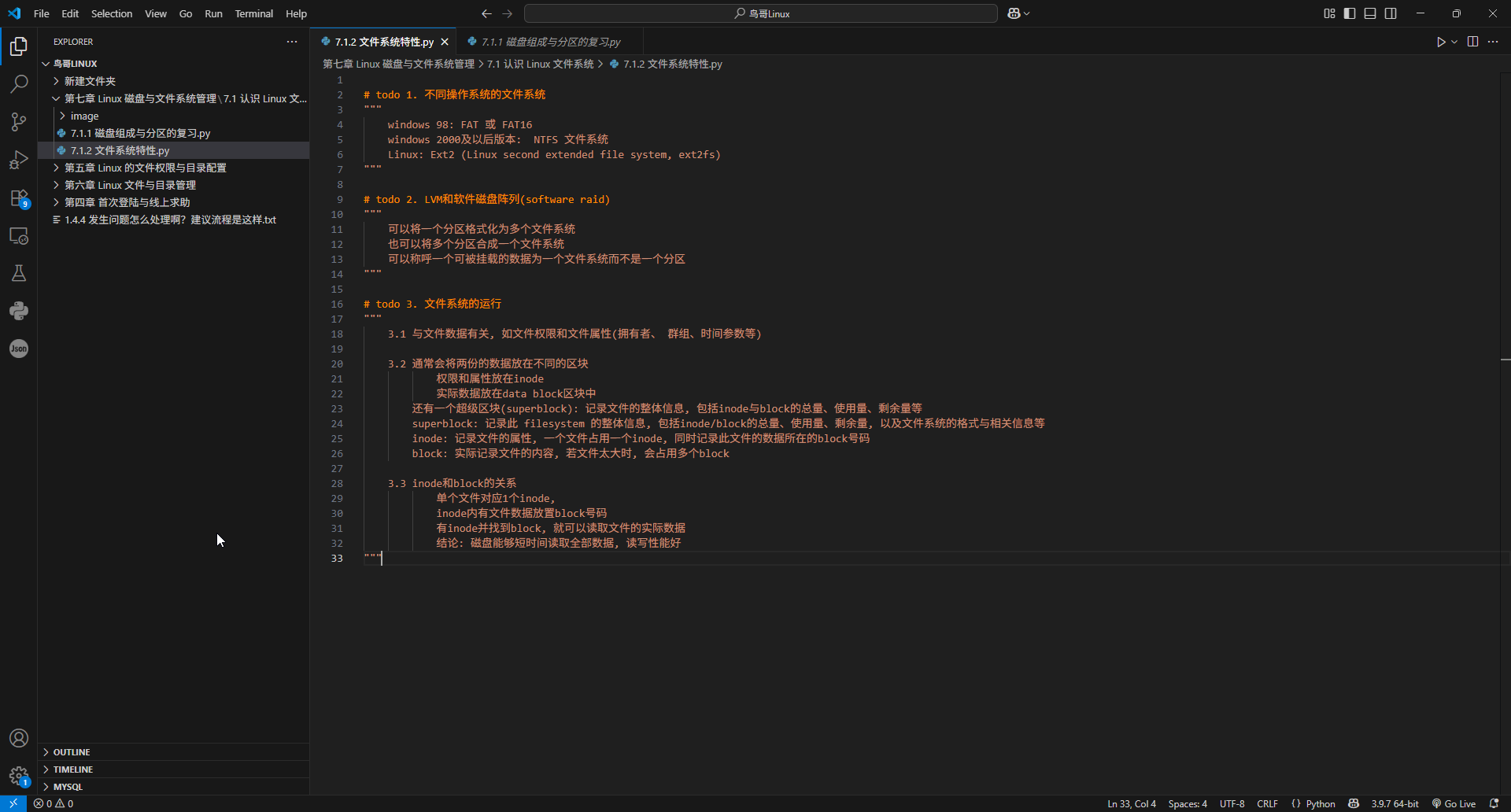The image size is (1511, 812).
Task: Navigate back in editor history
Action: click(486, 13)
